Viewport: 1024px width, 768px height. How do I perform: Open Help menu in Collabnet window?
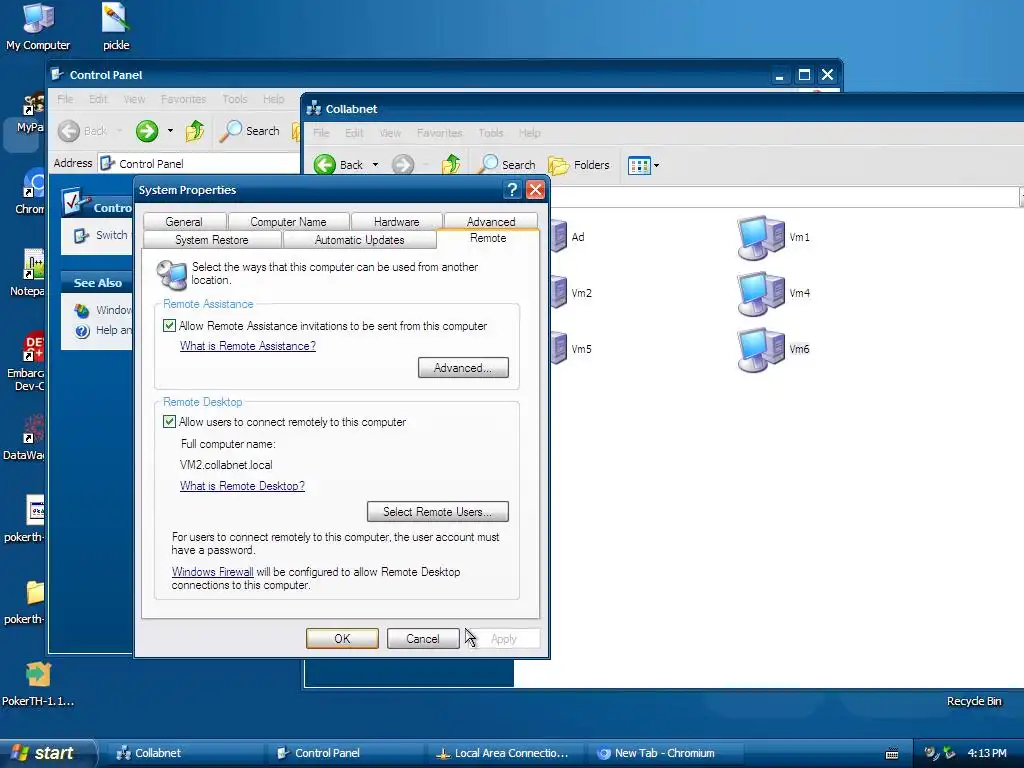[530, 133]
